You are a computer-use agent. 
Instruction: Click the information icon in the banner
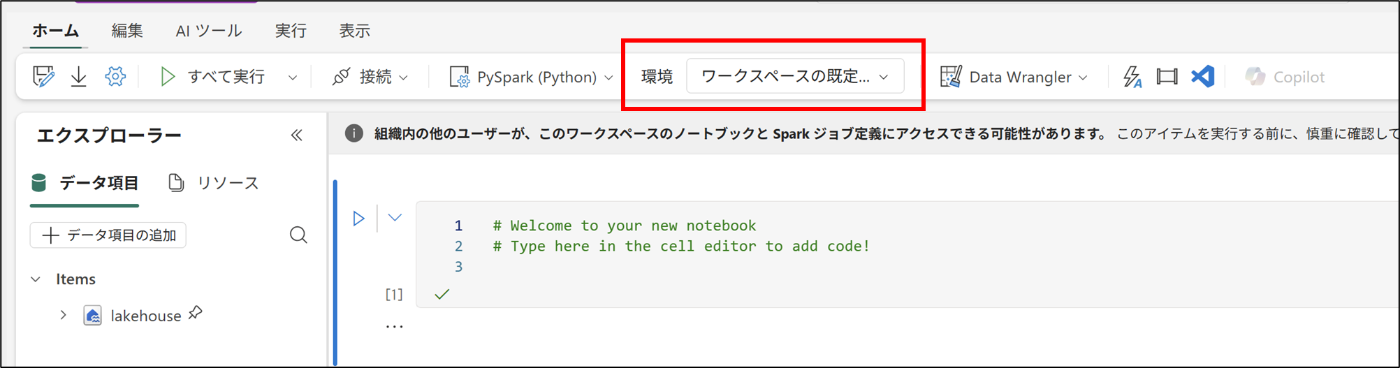click(x=354, y=133)
